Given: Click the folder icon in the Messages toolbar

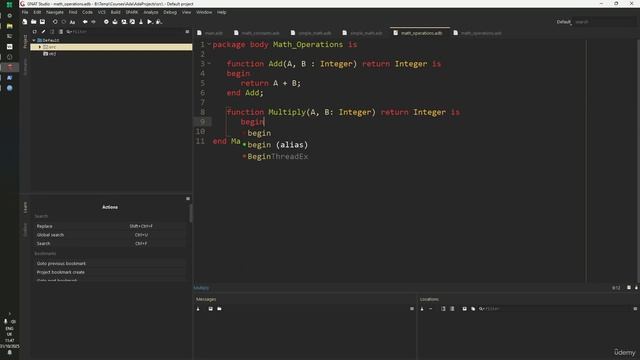Looking at the screenshot, I should (219, 309).
